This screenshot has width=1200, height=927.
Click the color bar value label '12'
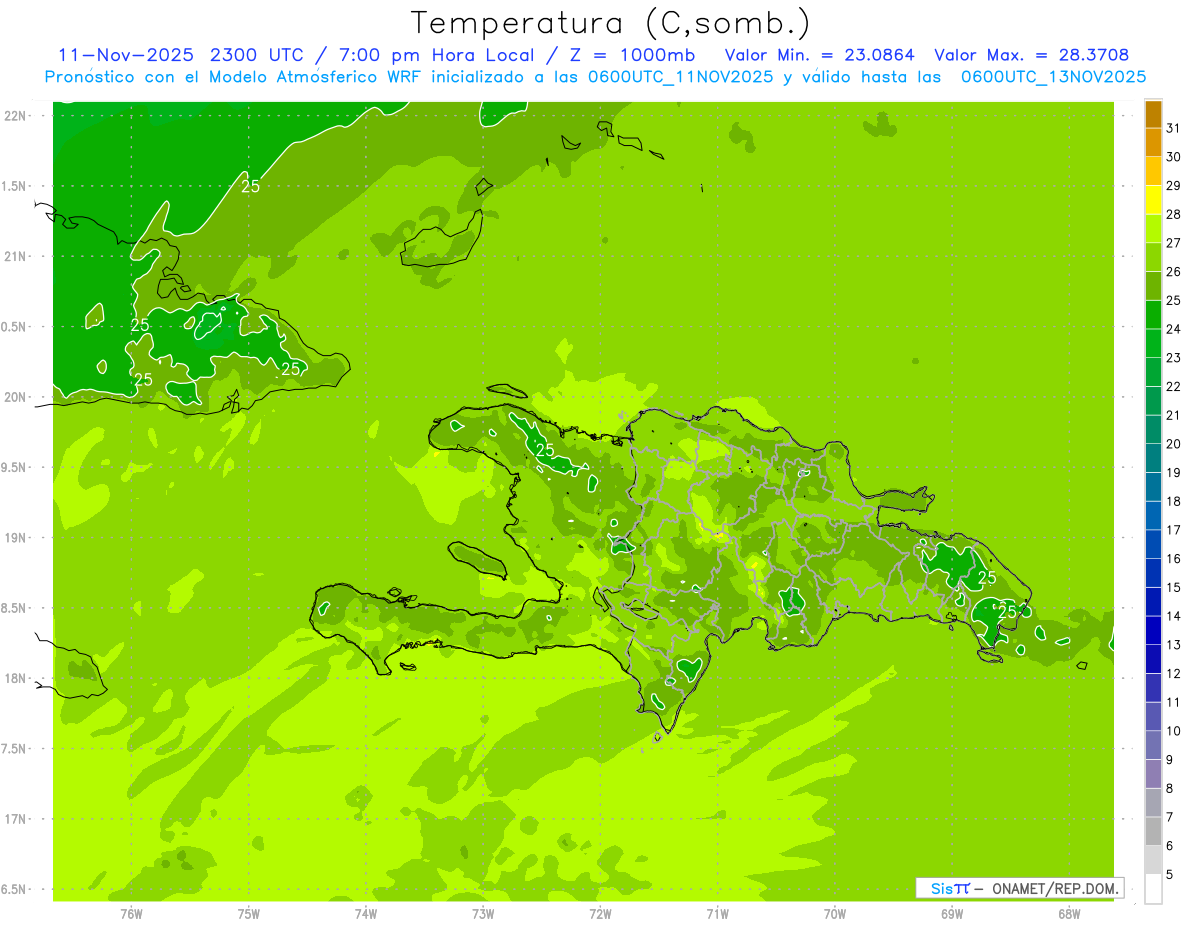click(1174, 673)
